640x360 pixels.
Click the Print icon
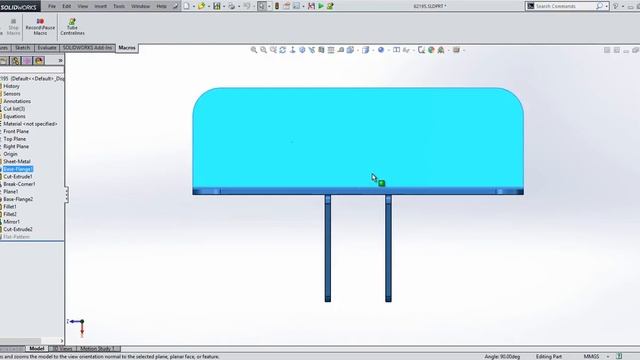[x=231, y=6]
